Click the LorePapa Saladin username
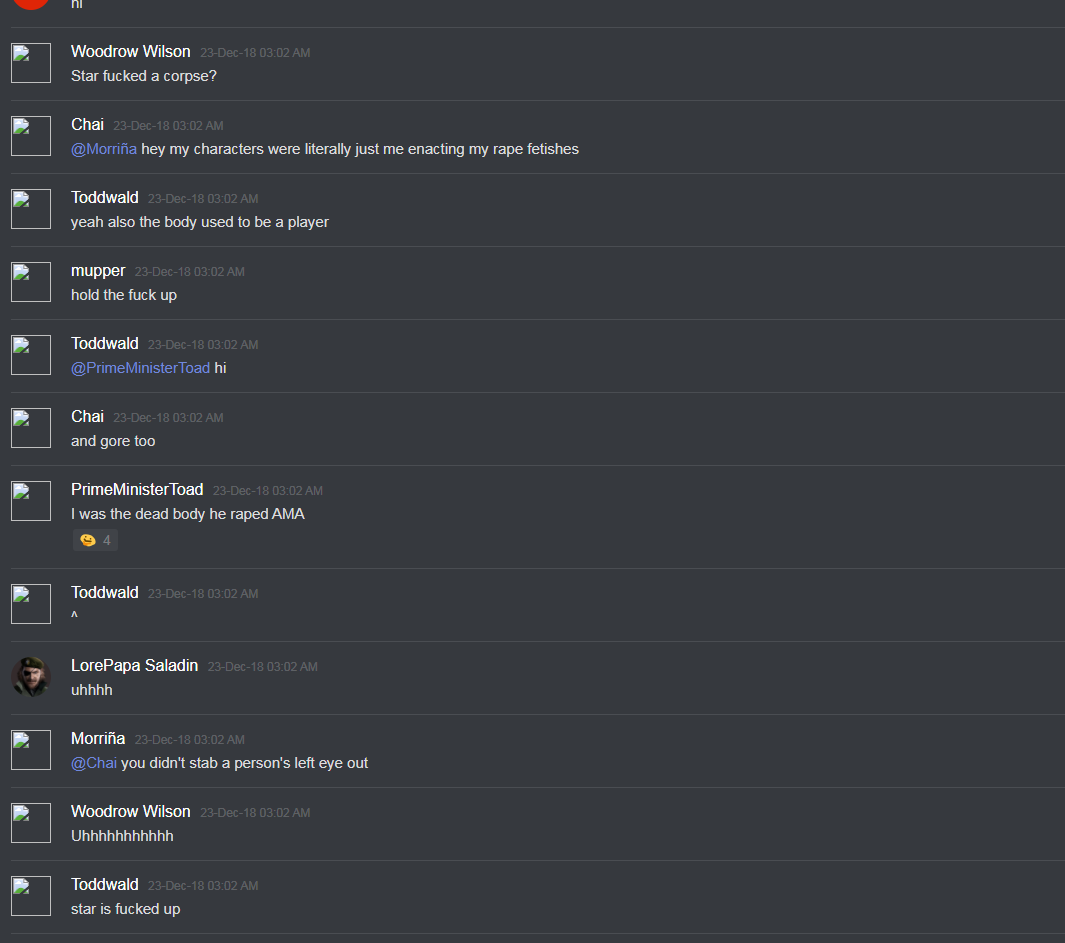 134,665
